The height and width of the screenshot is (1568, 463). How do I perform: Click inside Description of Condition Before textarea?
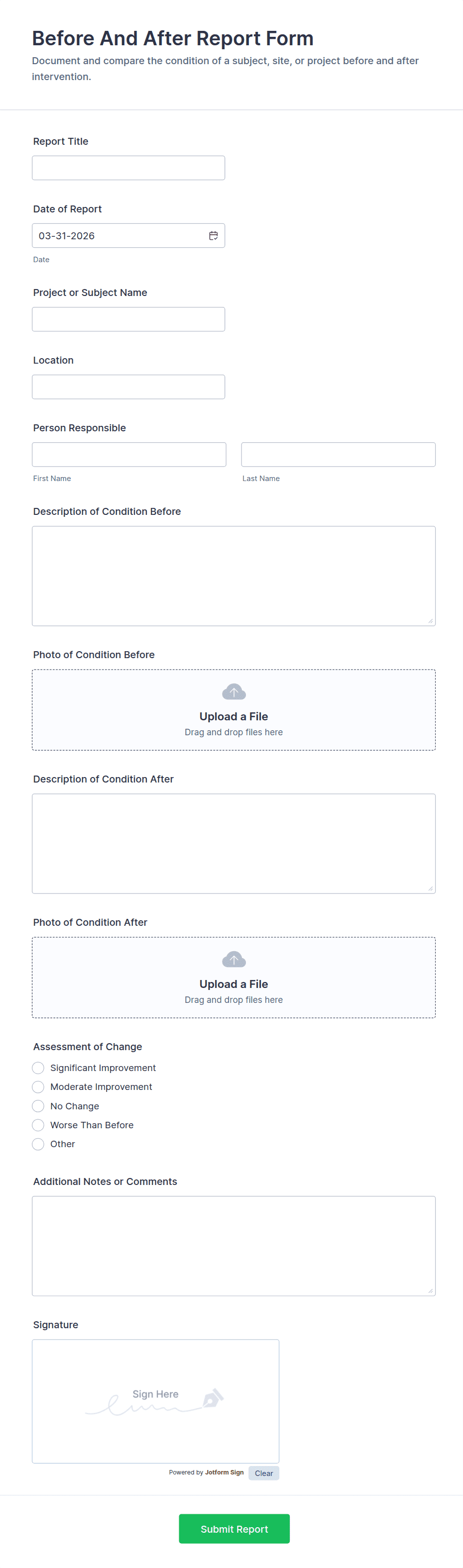[233, 575]
